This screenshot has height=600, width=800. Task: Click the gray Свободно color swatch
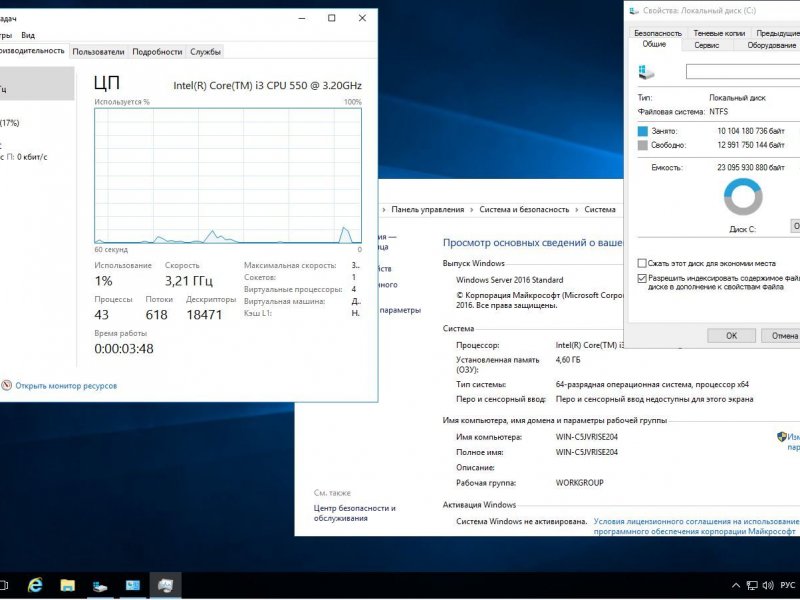tap(643, 145)
